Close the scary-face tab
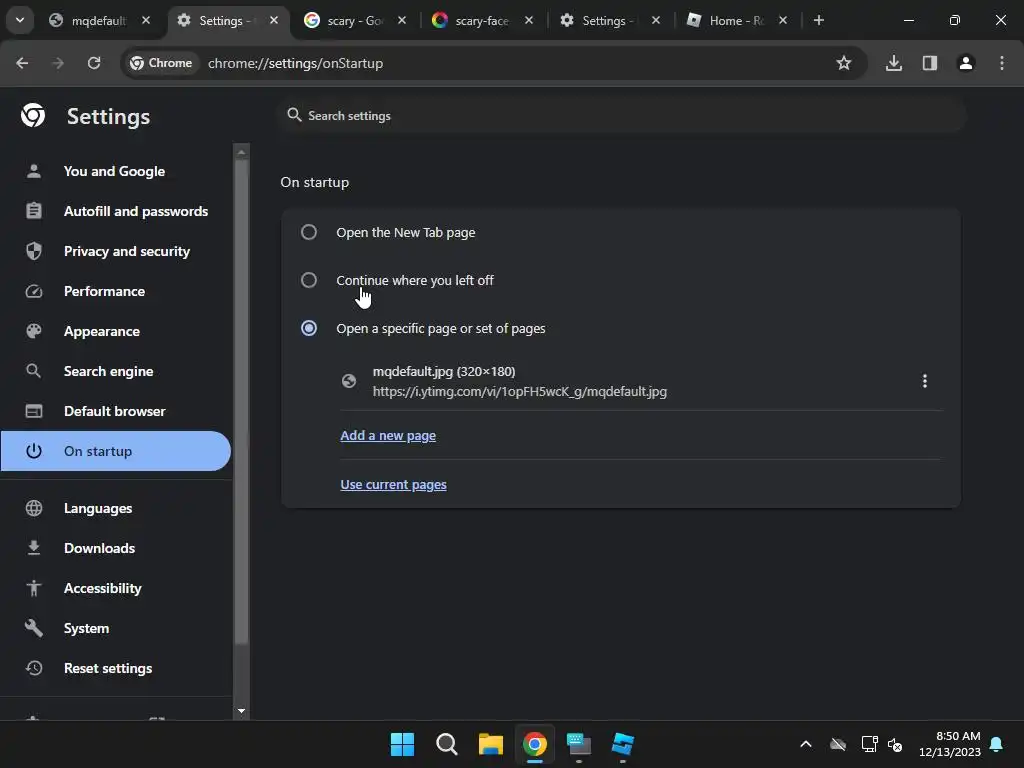This screenshot has width=1024, height=768. (529, 20)
